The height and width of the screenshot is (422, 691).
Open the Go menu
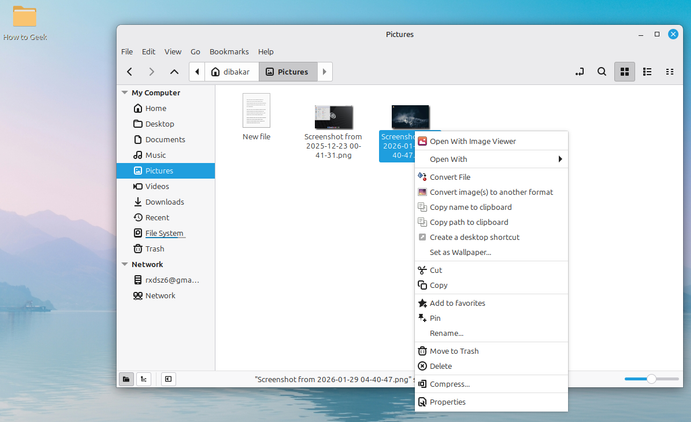pyautogui.click(x=195, y=52)
